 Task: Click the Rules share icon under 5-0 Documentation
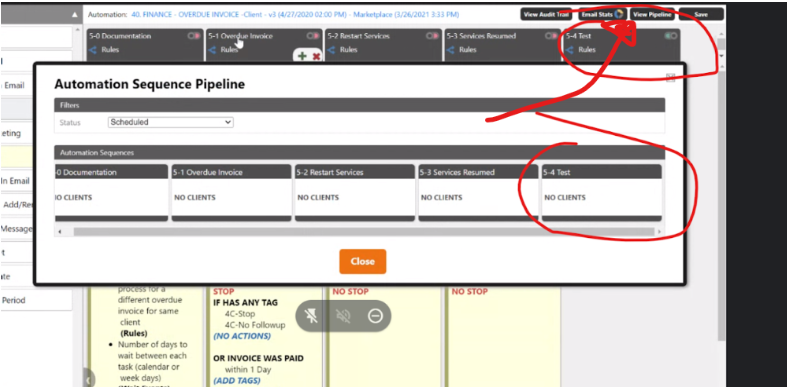coord(93,50)
